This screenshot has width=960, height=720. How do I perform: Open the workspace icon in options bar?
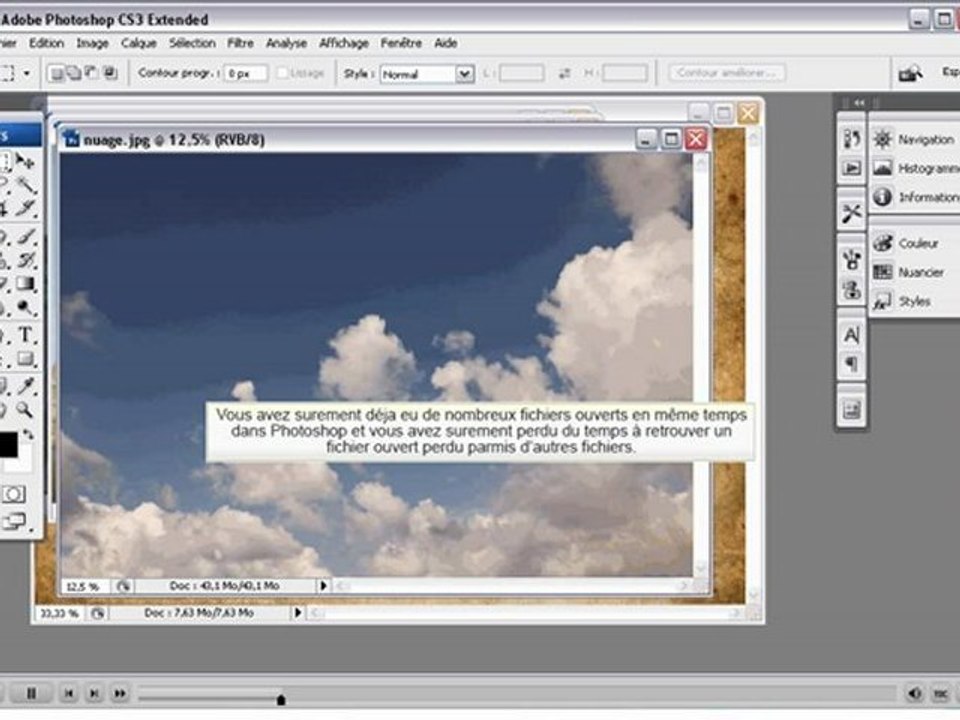click(x=910, y=73)
